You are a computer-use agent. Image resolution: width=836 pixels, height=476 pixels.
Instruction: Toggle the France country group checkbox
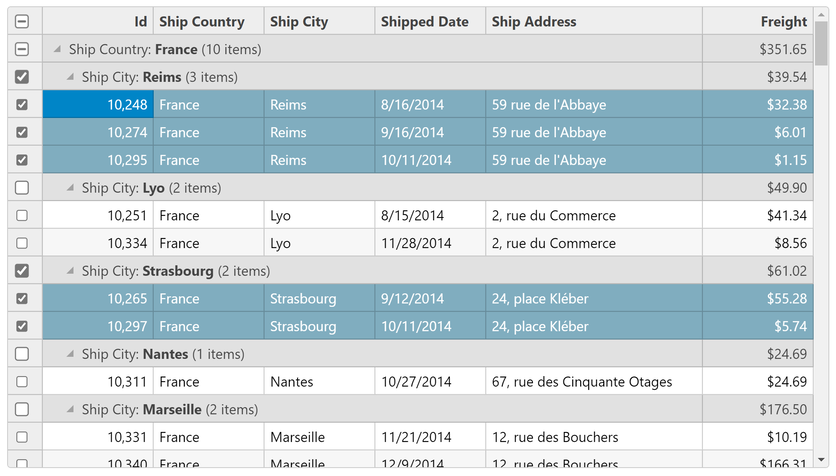[22, 49]
